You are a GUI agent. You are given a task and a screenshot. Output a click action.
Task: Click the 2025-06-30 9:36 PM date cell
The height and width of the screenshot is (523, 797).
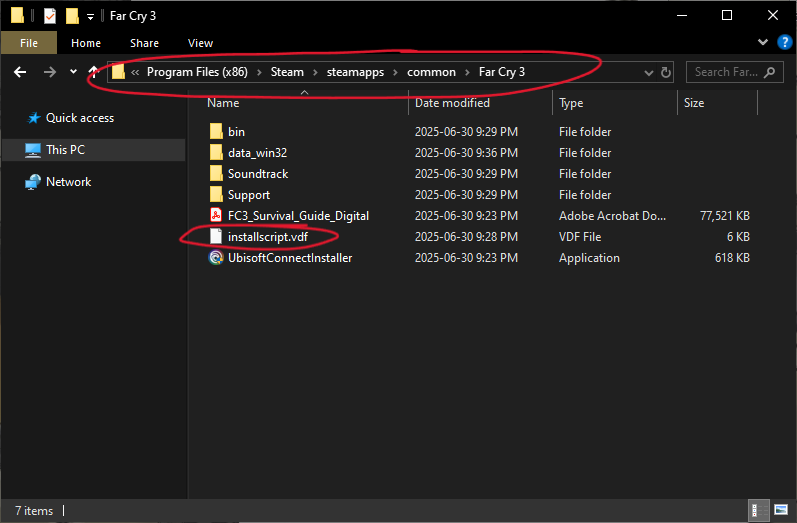pyautogui.click(x=466, y=152)
